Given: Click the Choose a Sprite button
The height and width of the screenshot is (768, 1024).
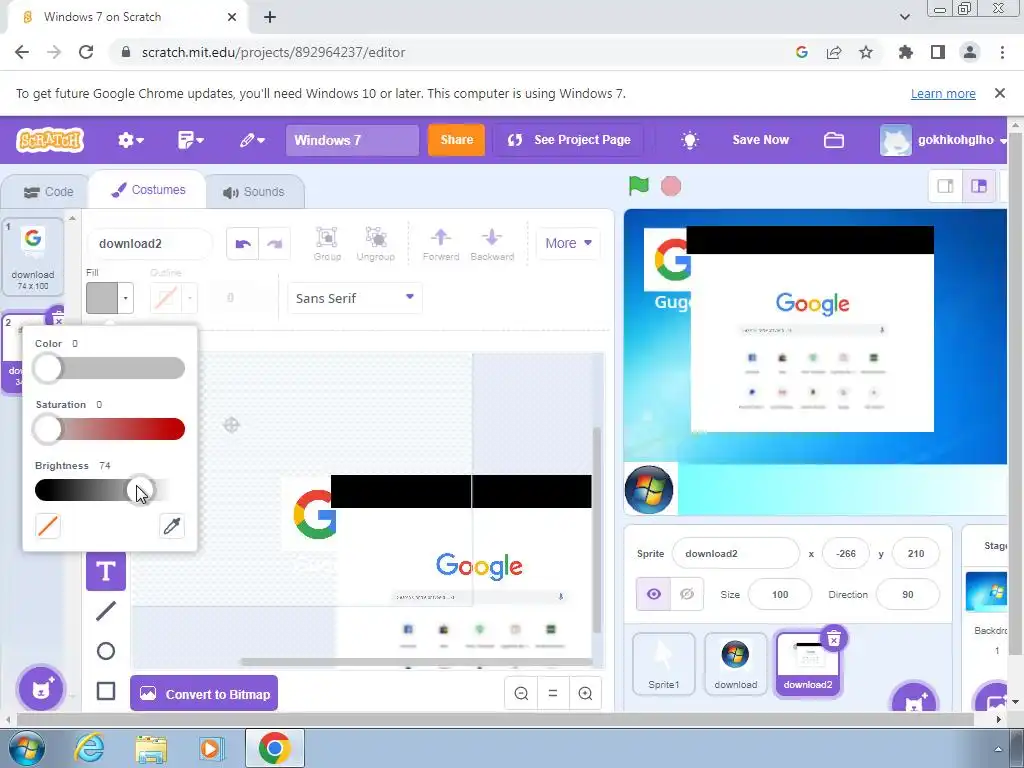Looking at the screenshot, I should tap(914, 700).
